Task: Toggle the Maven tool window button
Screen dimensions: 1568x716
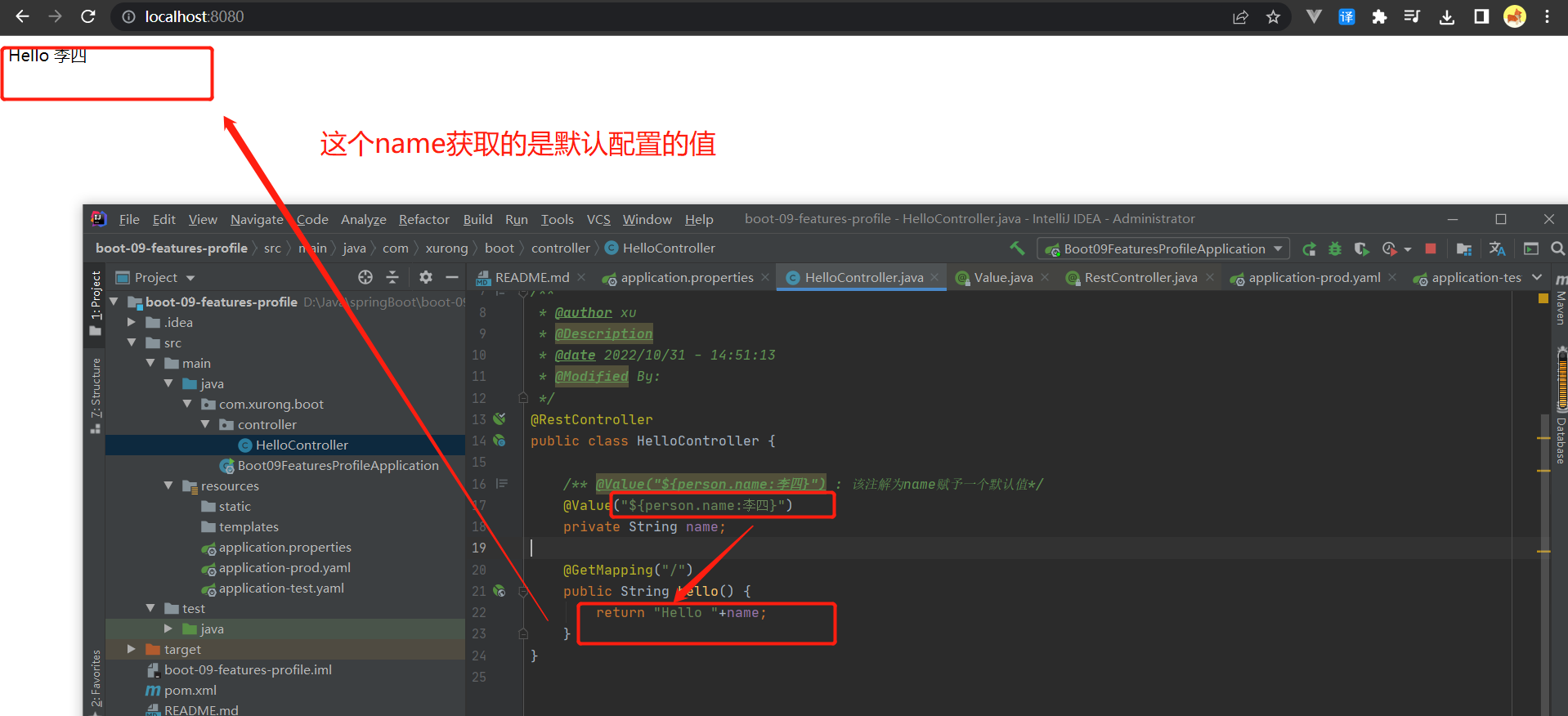Action: click(1560, 300)
